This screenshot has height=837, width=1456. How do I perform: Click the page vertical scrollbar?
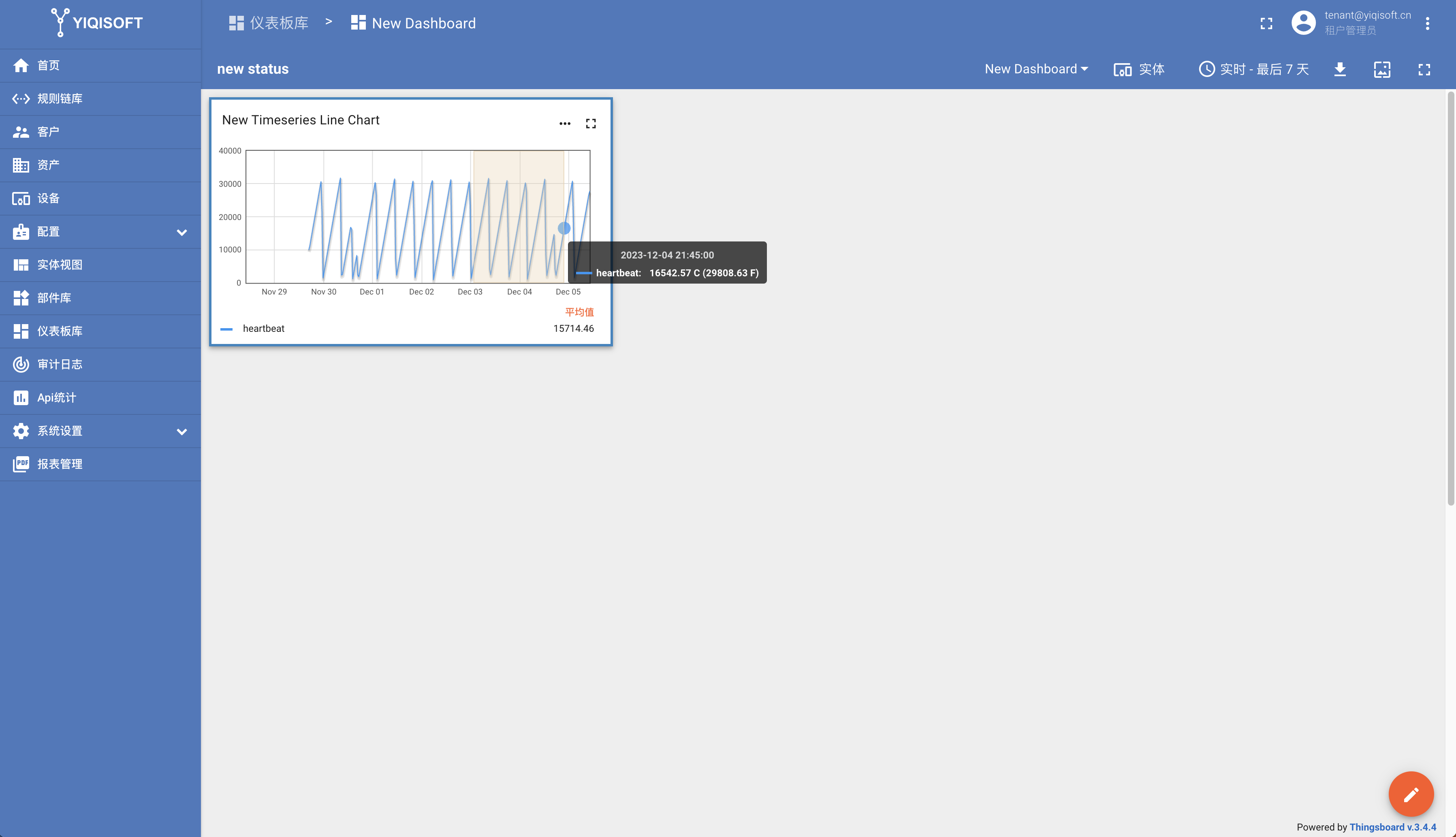1450,299
